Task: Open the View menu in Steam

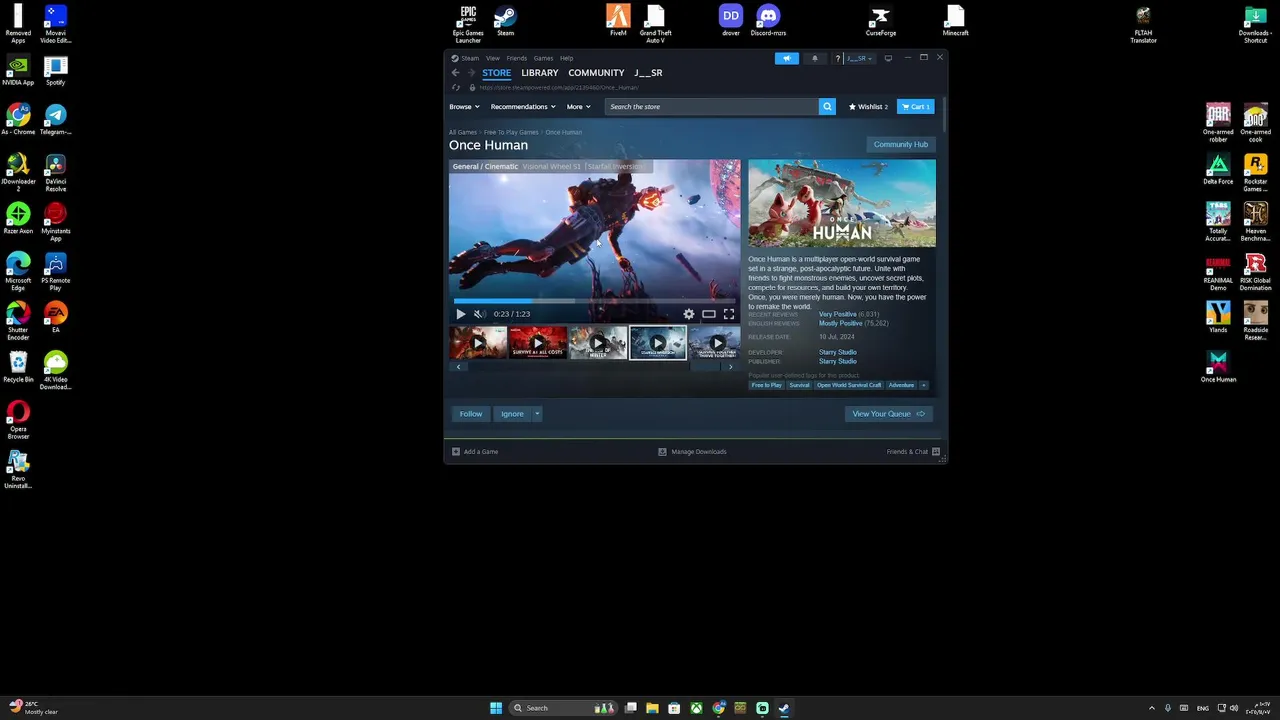Action: coord(493,58)
